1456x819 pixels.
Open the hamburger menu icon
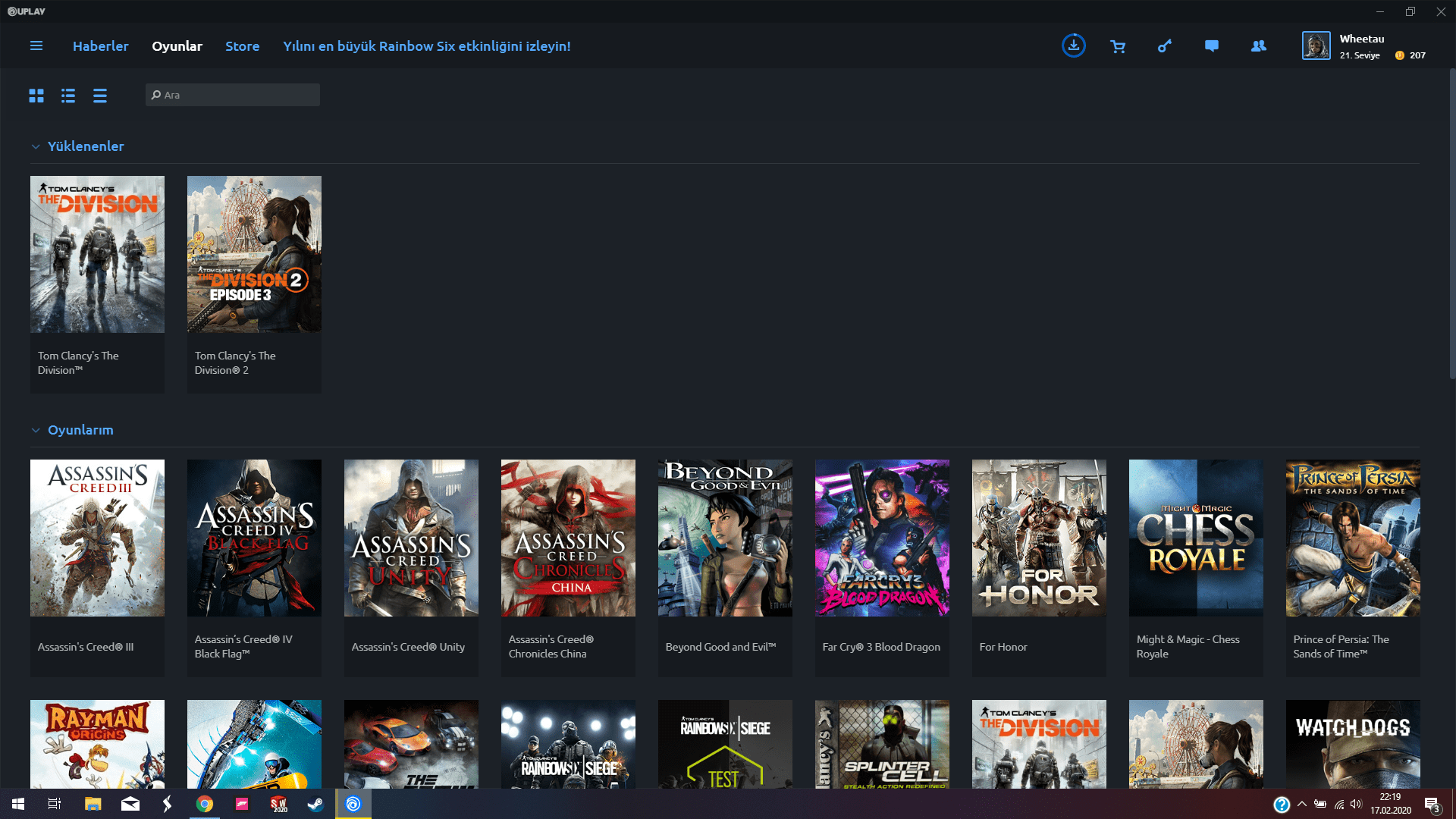tap(36, 45)
